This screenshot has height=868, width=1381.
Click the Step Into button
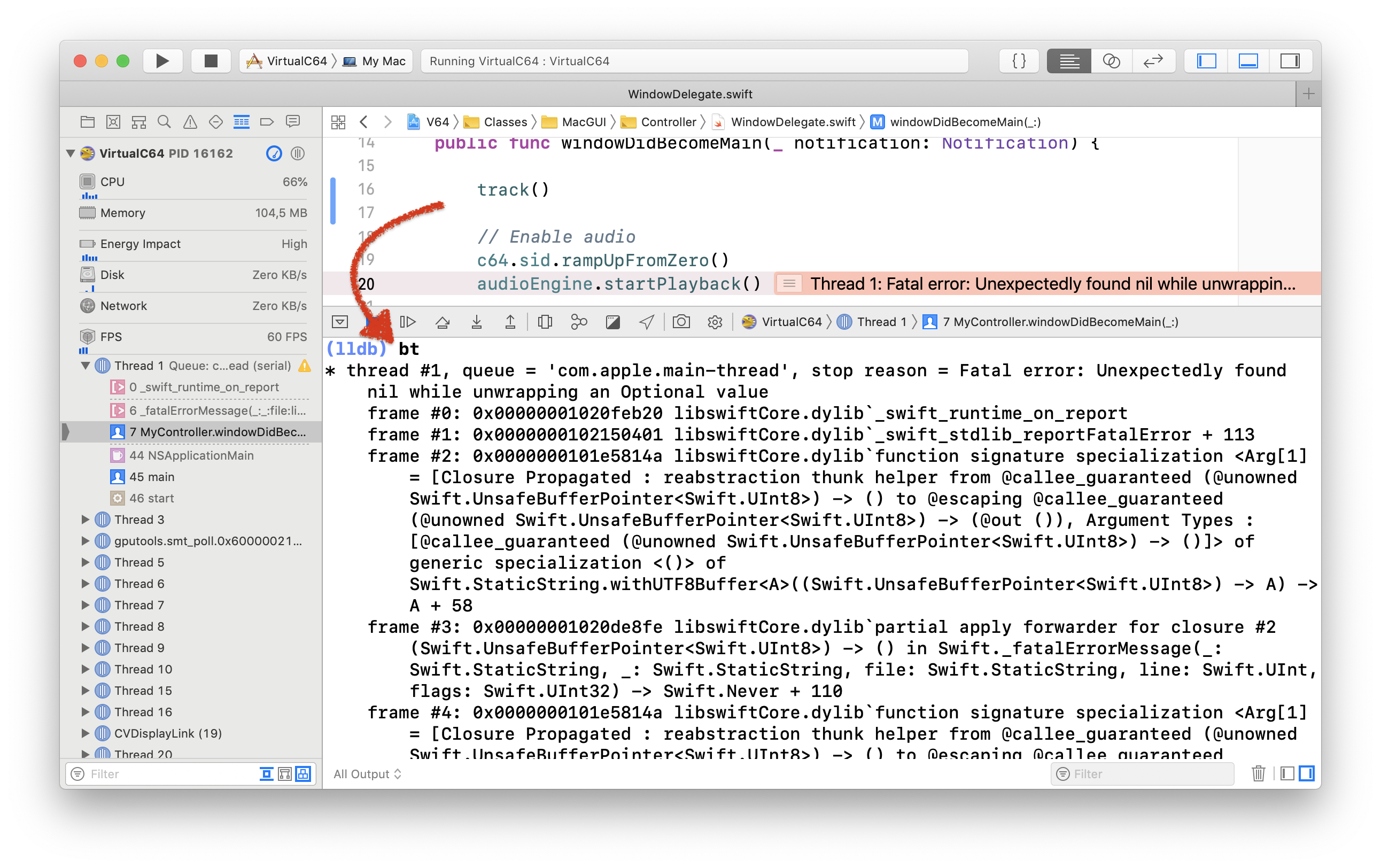(x=476, y=322)
